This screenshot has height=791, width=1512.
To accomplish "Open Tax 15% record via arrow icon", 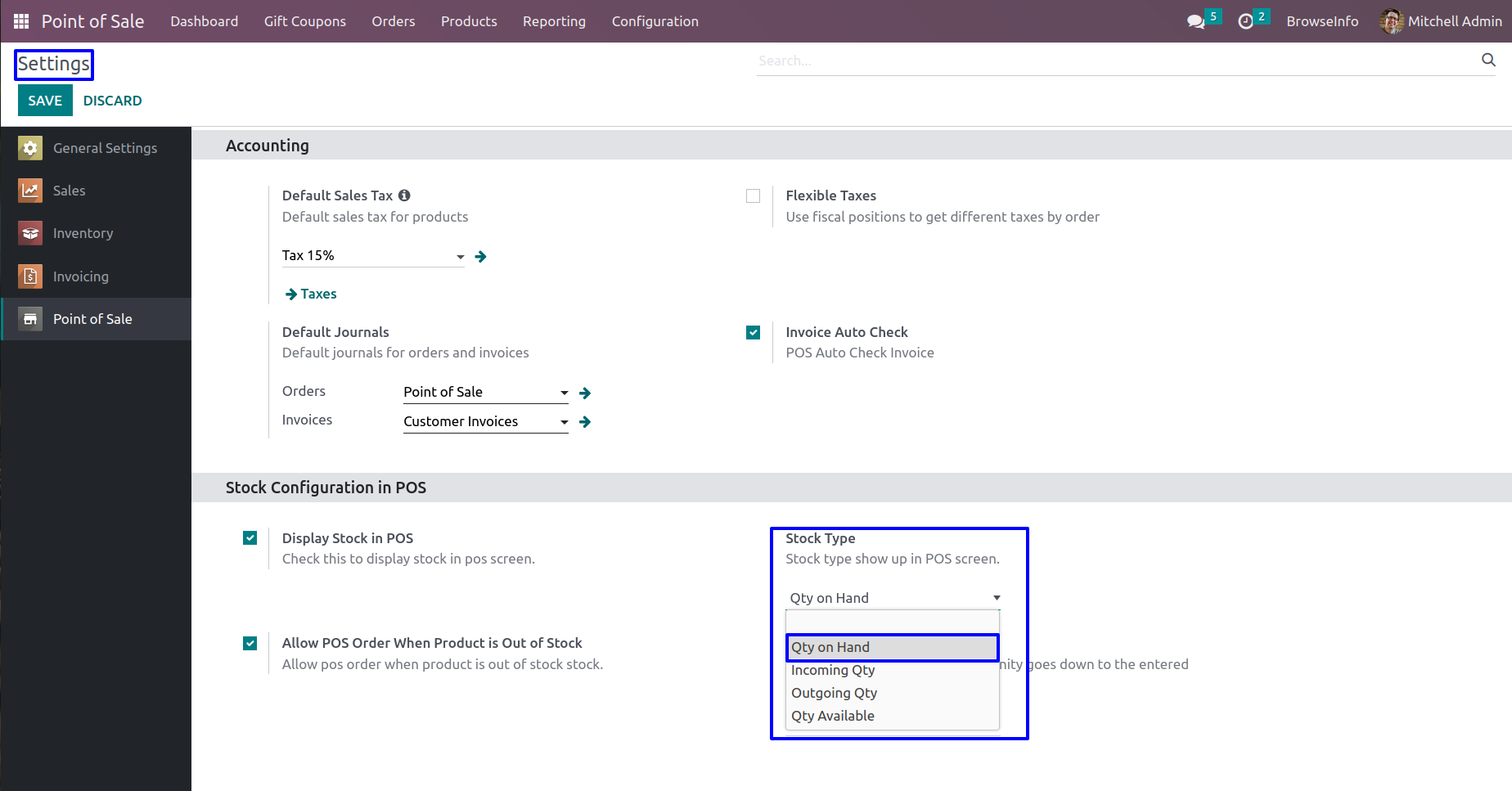I will coord(481,257).
